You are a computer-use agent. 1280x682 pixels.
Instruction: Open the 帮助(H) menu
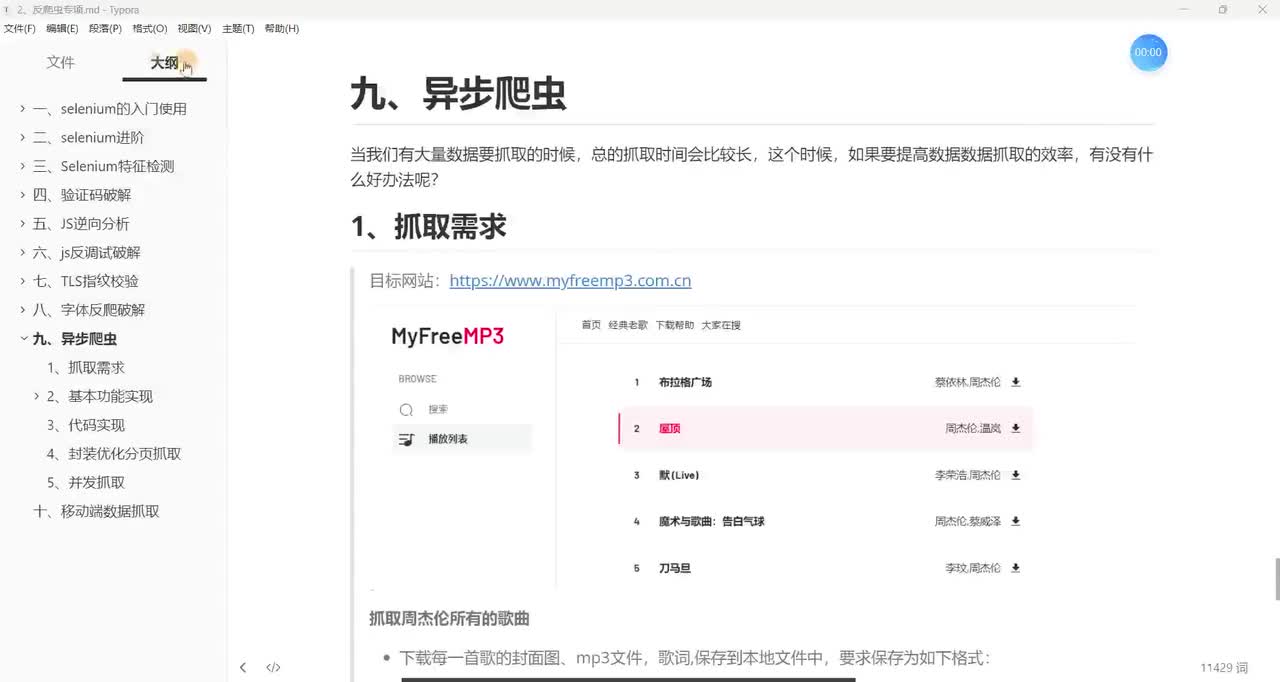click(282, 29)
